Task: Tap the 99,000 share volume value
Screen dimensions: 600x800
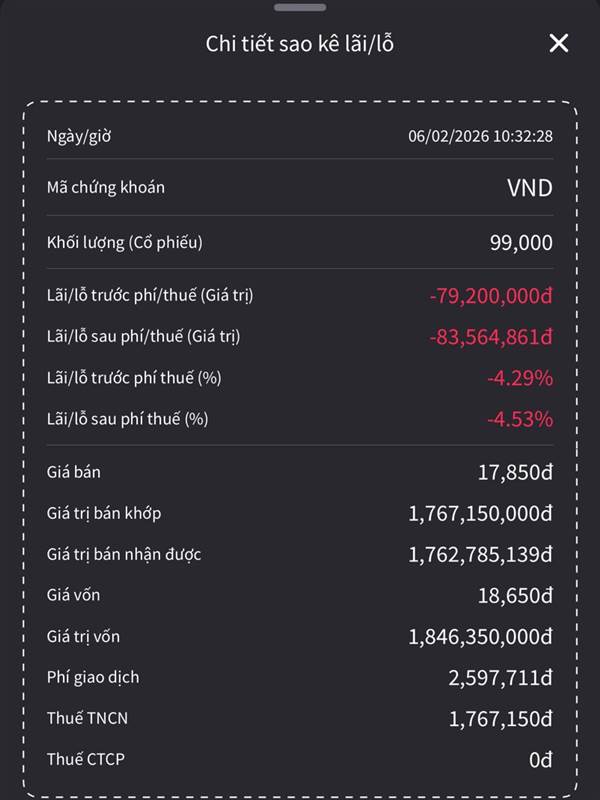Action: 521,243
